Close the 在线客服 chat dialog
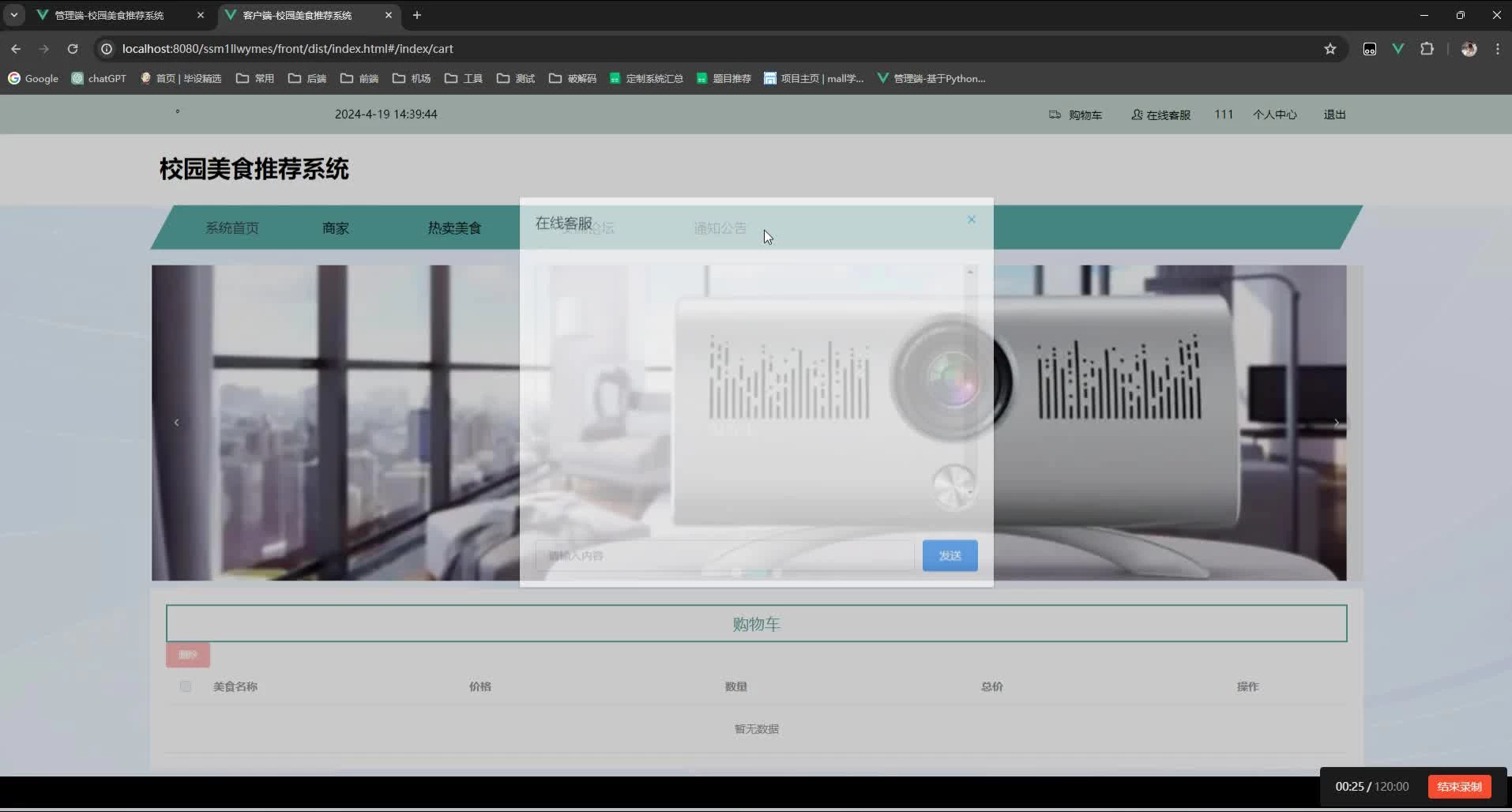Image resolution: width=1512 pixels, height=812 pixels. point(971,220)
